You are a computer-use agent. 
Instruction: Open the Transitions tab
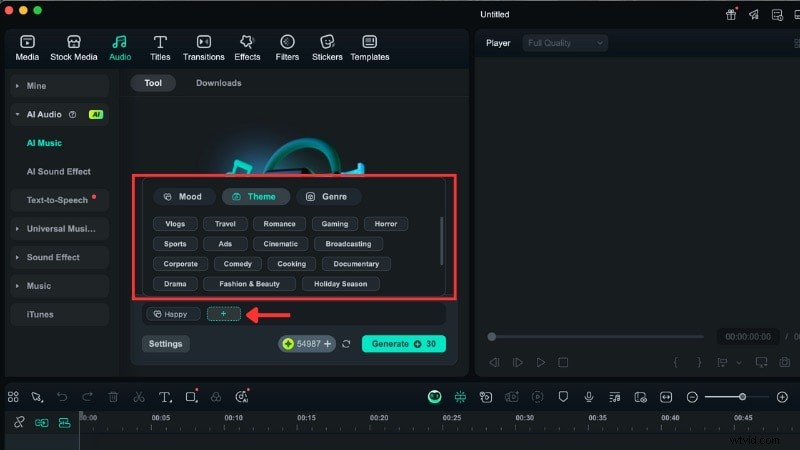click(x=204, y=48)
